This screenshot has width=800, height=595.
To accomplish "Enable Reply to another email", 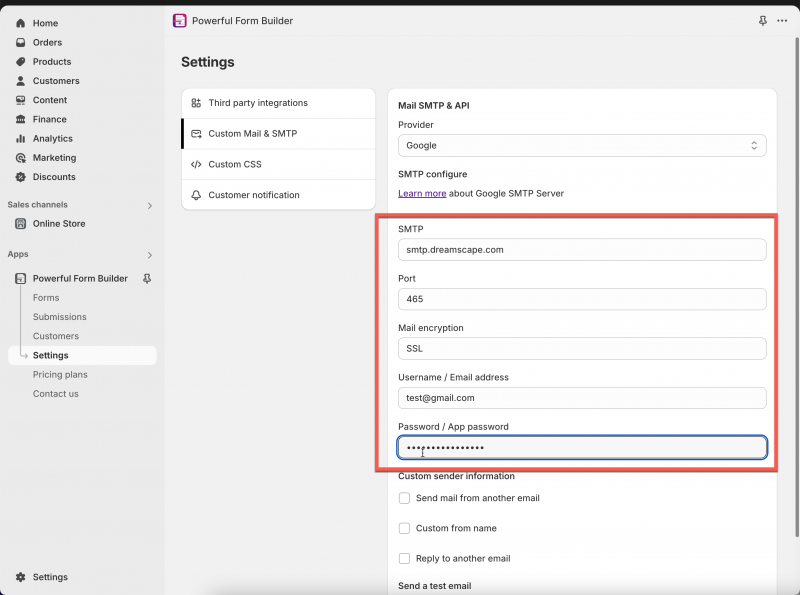I will click(x=404, y=559).
